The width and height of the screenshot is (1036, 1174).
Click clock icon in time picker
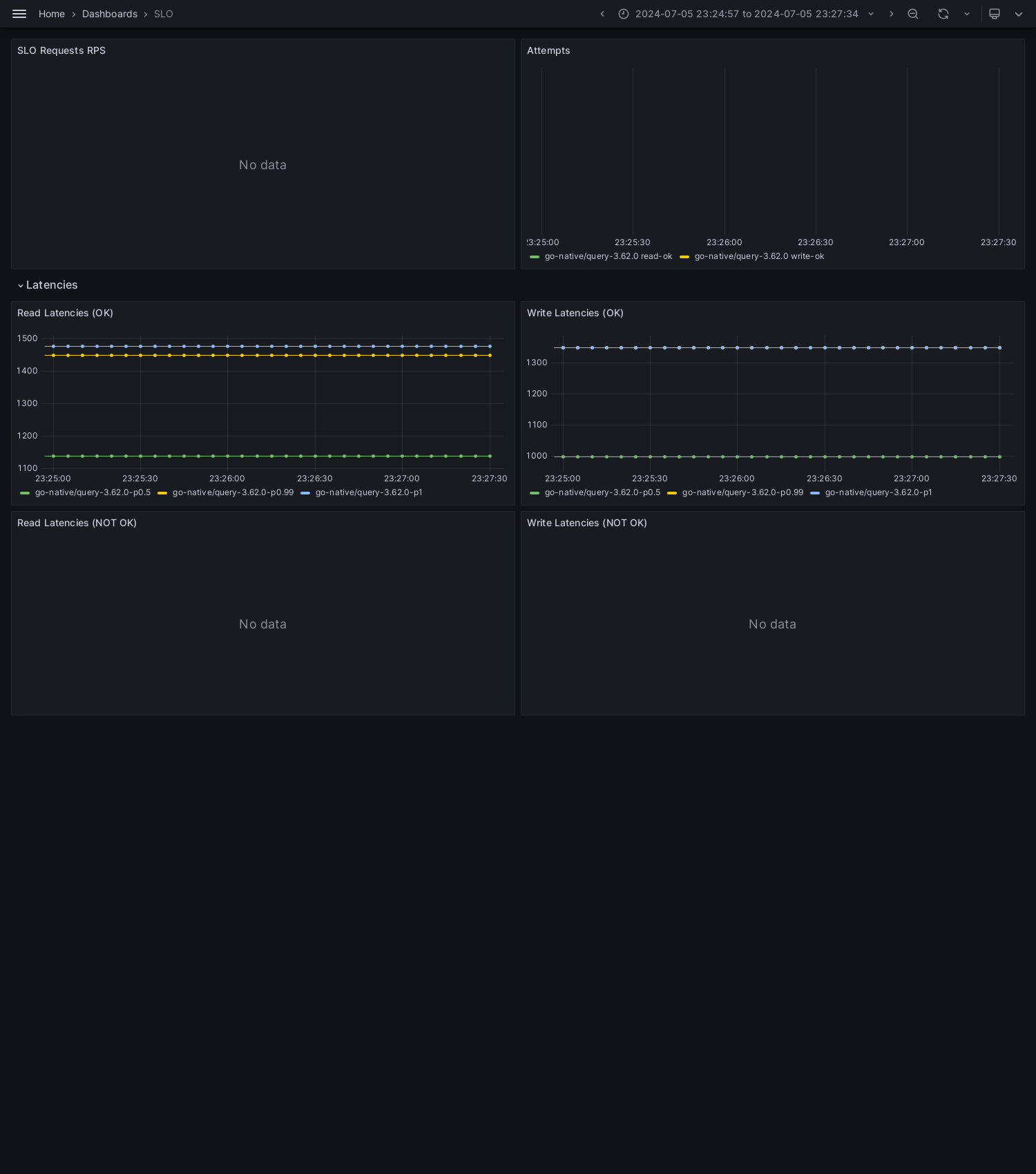click(x=624, y=14)
